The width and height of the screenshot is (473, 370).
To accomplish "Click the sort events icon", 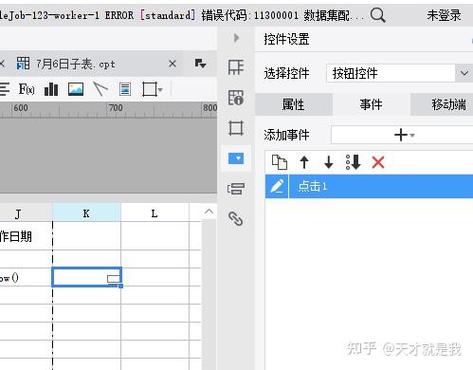I will click(x=353, y=162).
